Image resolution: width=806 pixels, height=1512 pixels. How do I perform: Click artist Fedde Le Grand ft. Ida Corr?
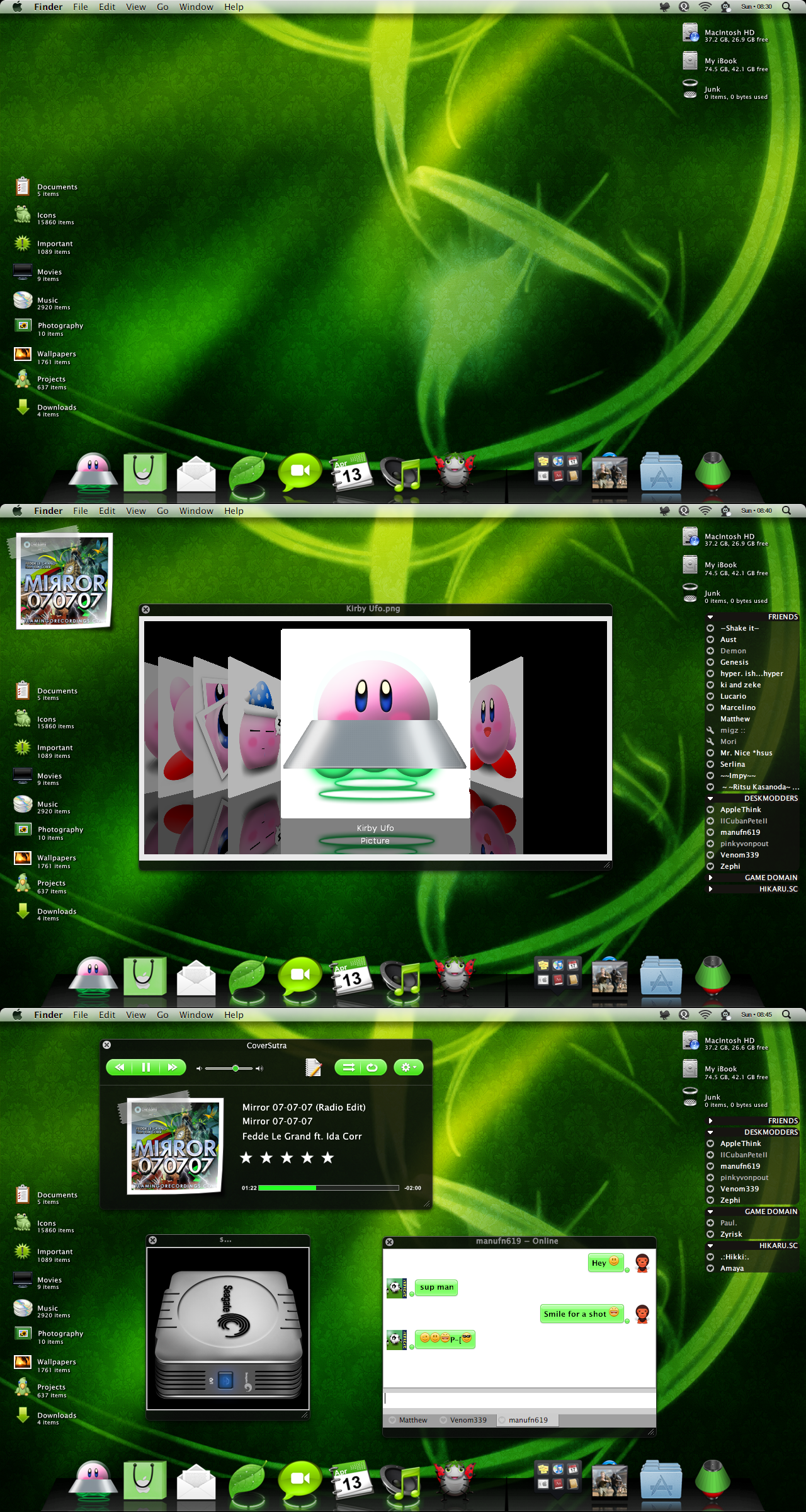click(x=302, y=1136)
